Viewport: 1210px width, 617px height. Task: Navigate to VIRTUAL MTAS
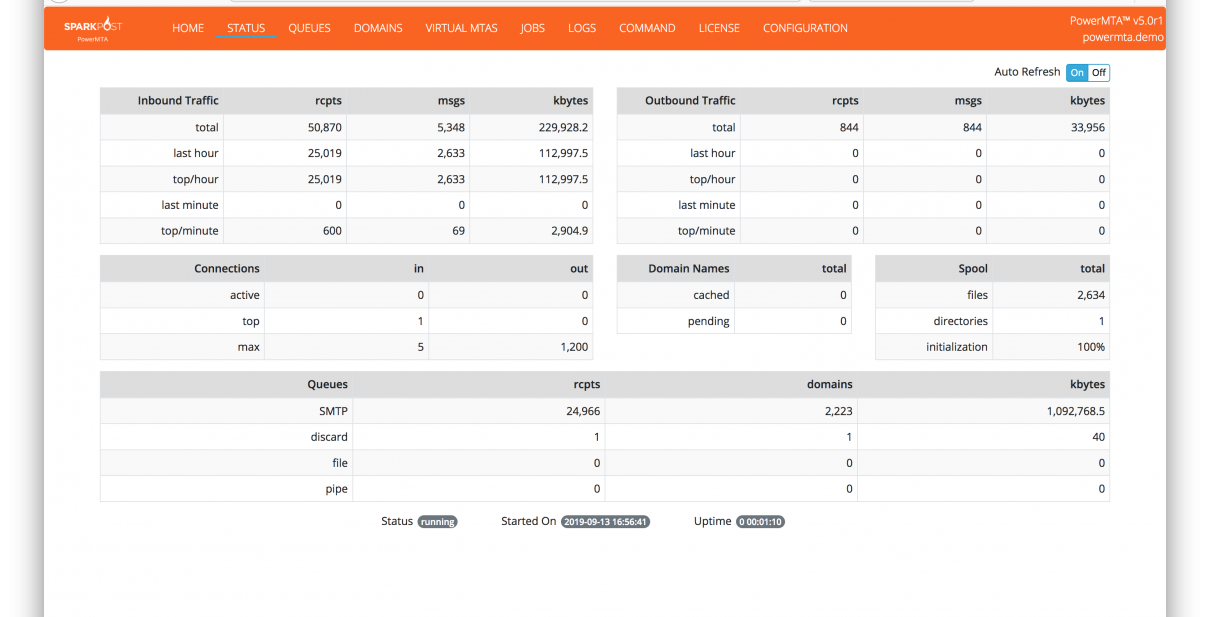pyautogui.click(x=461, y=28)
